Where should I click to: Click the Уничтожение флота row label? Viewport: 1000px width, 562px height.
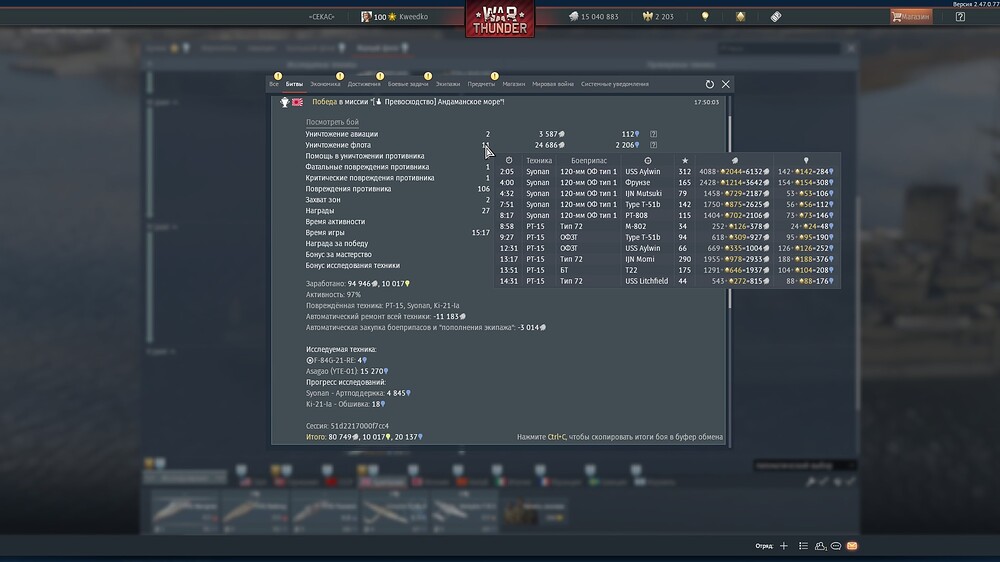tap(338, 145)
